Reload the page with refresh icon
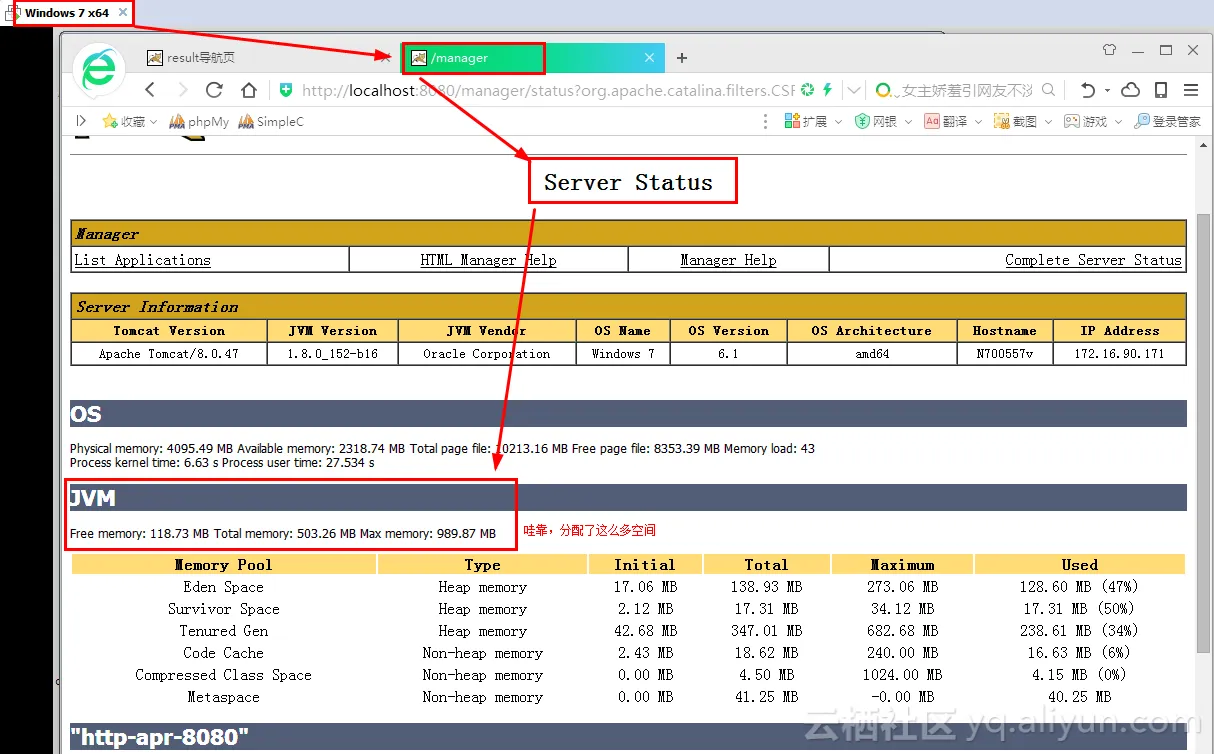The image size is (1214, 754). tap(214, 90)
